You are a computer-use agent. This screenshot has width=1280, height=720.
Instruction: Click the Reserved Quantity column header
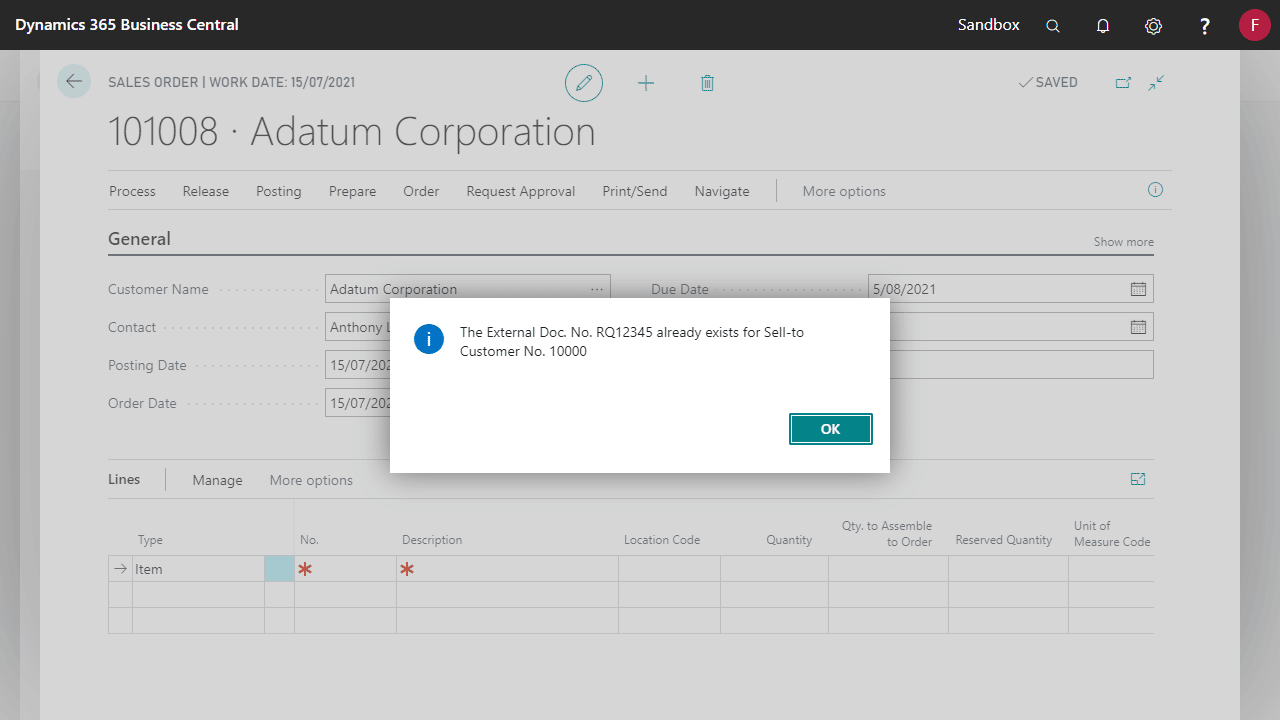[x=1004, y=540]
